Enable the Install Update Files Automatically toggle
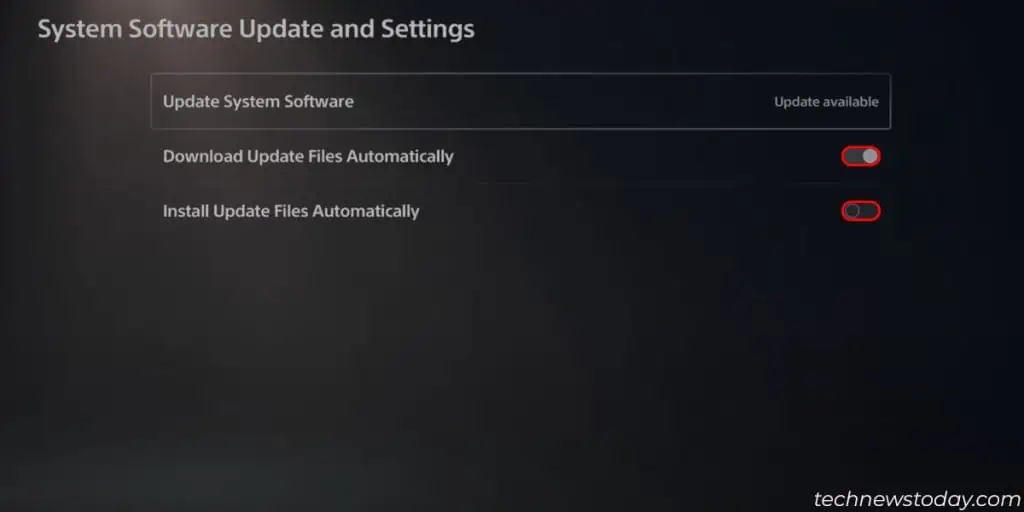This screenshot has height=512, width=1024. click(x=861, y=211)
